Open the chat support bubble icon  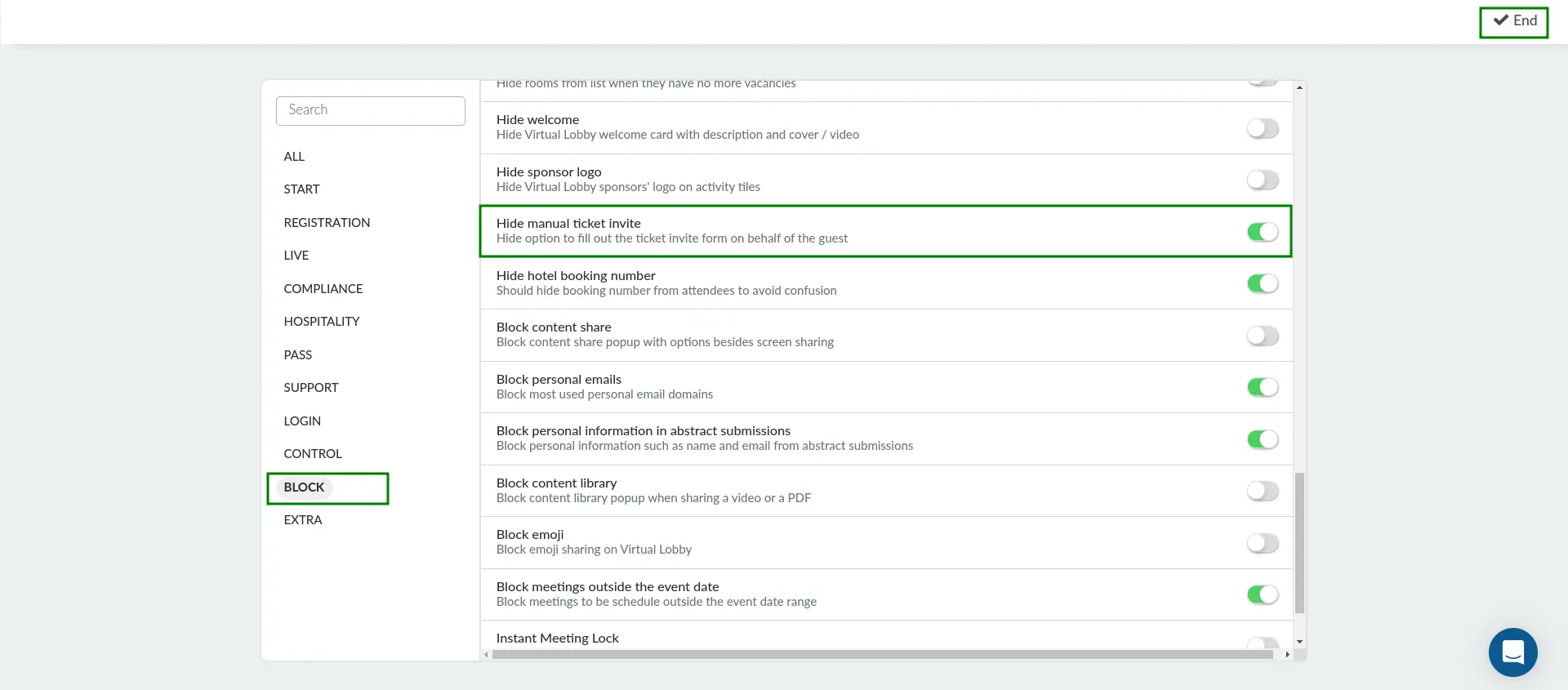coord(1512,652)
